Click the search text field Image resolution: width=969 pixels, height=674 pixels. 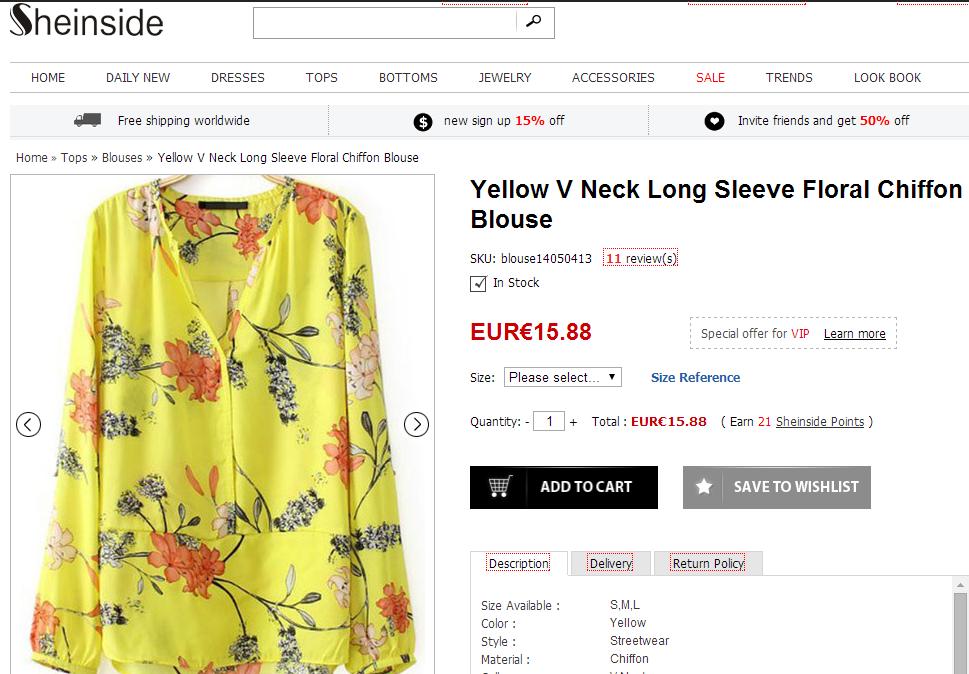[x=385, y=23]
